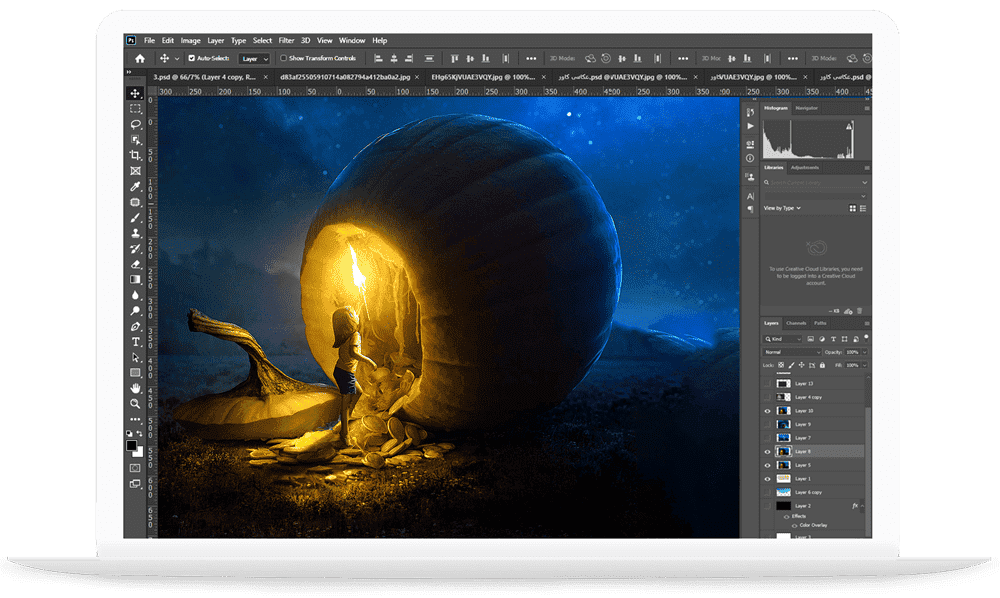Select the Blur tool
Screen dimensions: 1000x598
pyautogui.click(x=135, y=295)
